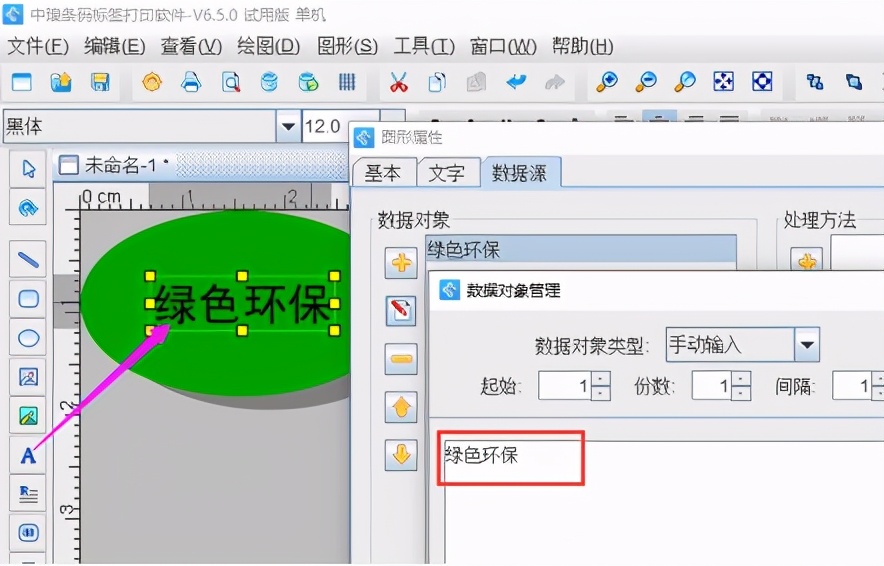Select the text A tool
The height and width of the screenshot is (566, 884).
[x=28, y=455]
